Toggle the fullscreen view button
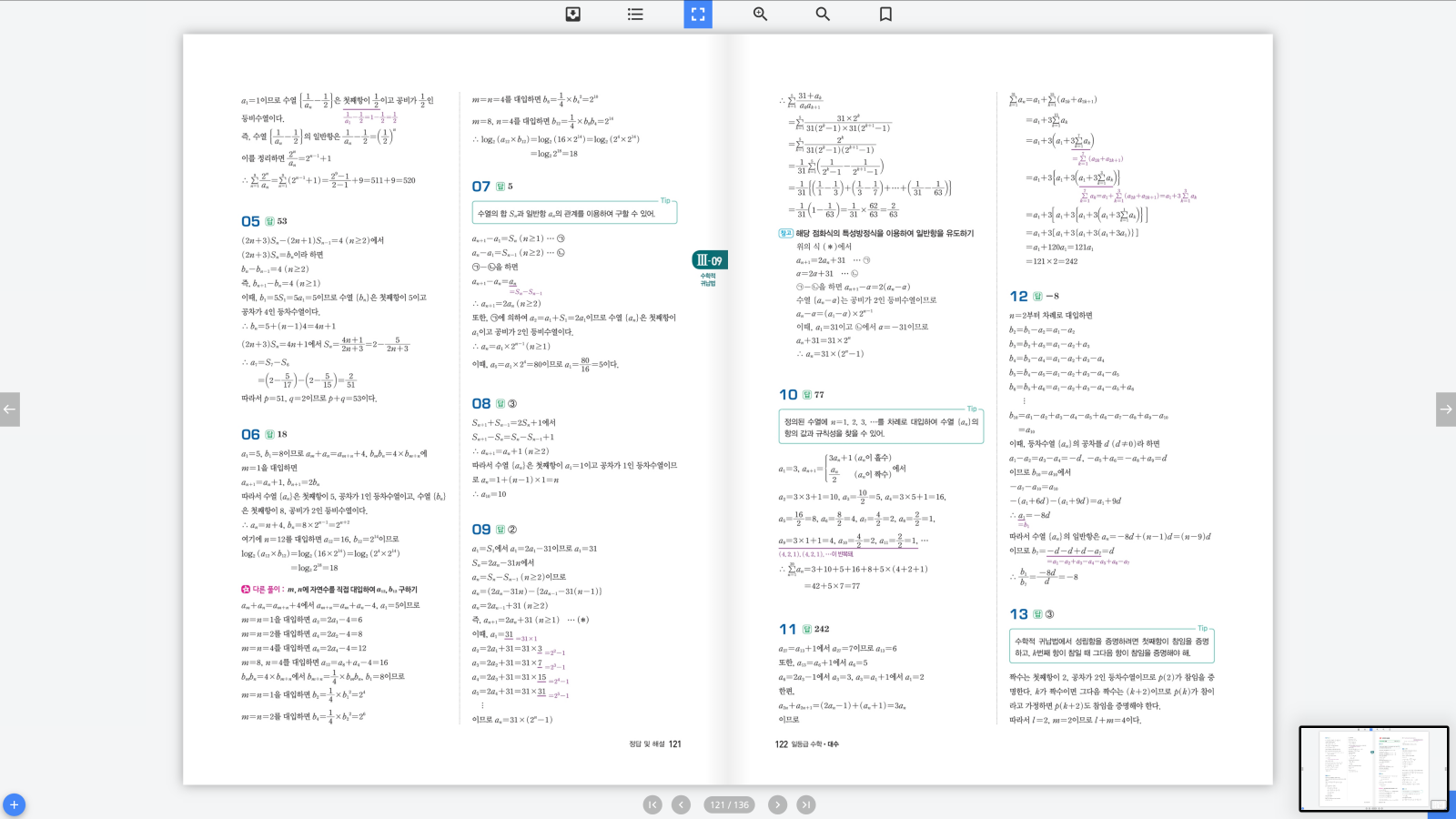 click(698, 14)
